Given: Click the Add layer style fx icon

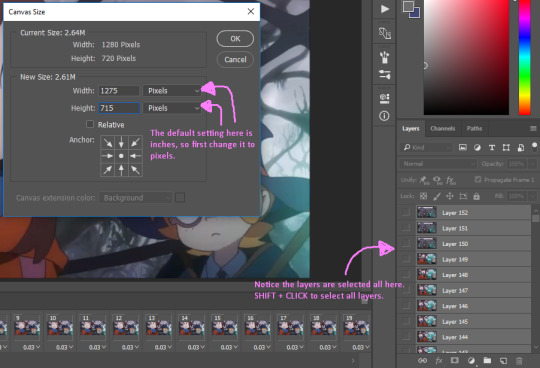Looking at the screenshot, I should pos(439,360).
